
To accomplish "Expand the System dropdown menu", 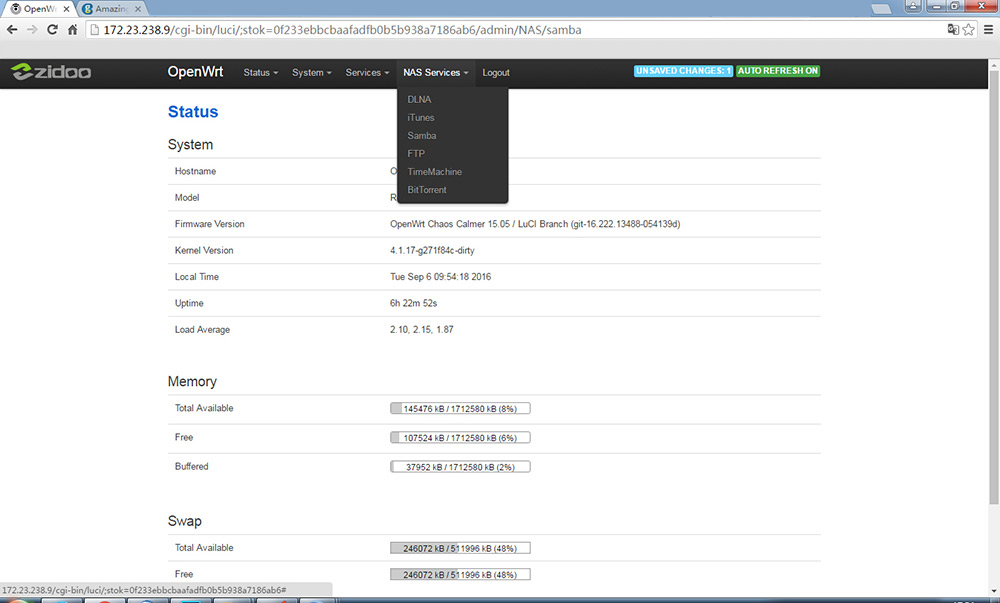I will tap(311, 73).
